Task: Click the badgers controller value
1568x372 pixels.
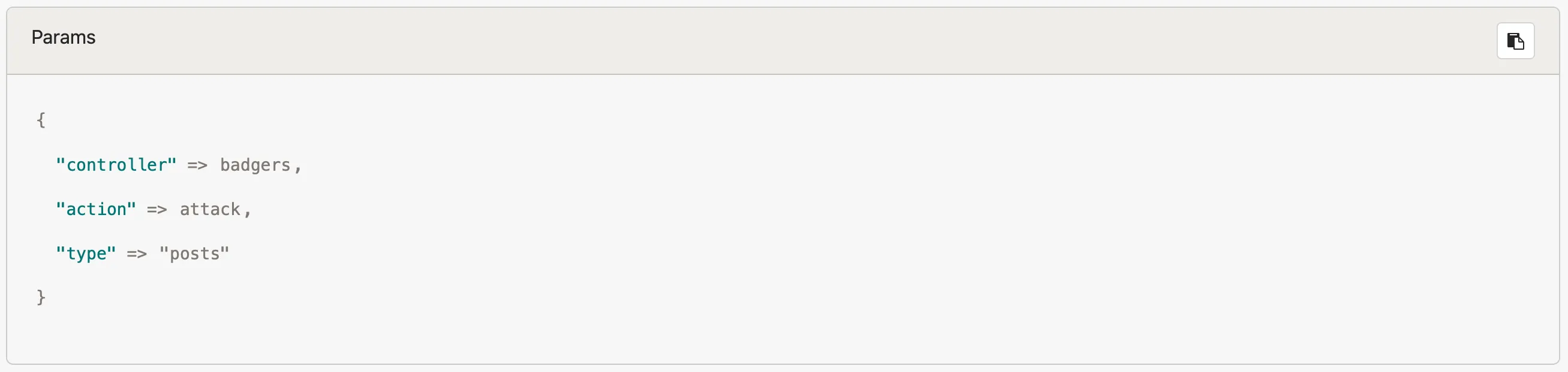Action: coord(255,165)
